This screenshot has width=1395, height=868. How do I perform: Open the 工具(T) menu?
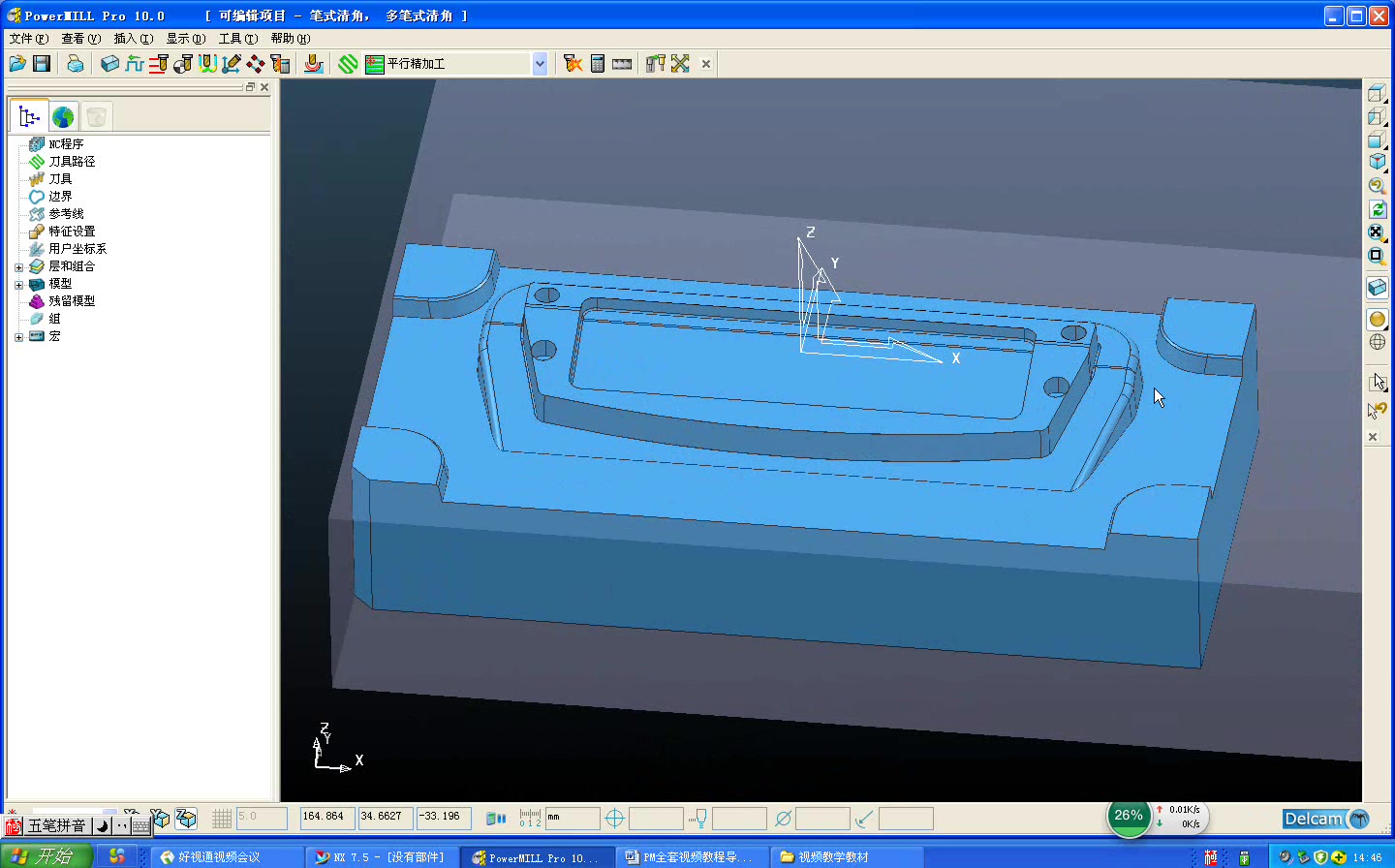click(x=237, y=39)
